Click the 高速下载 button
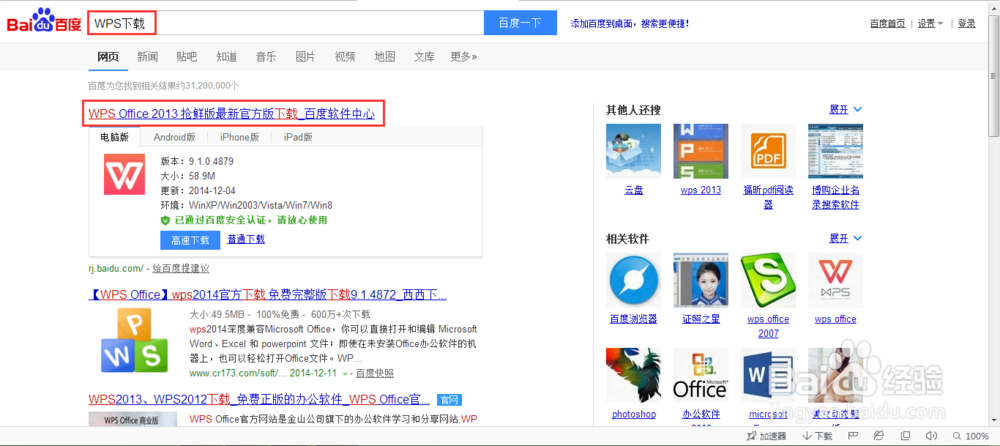Screen dimensions: 1000x446 coord(190,240)
